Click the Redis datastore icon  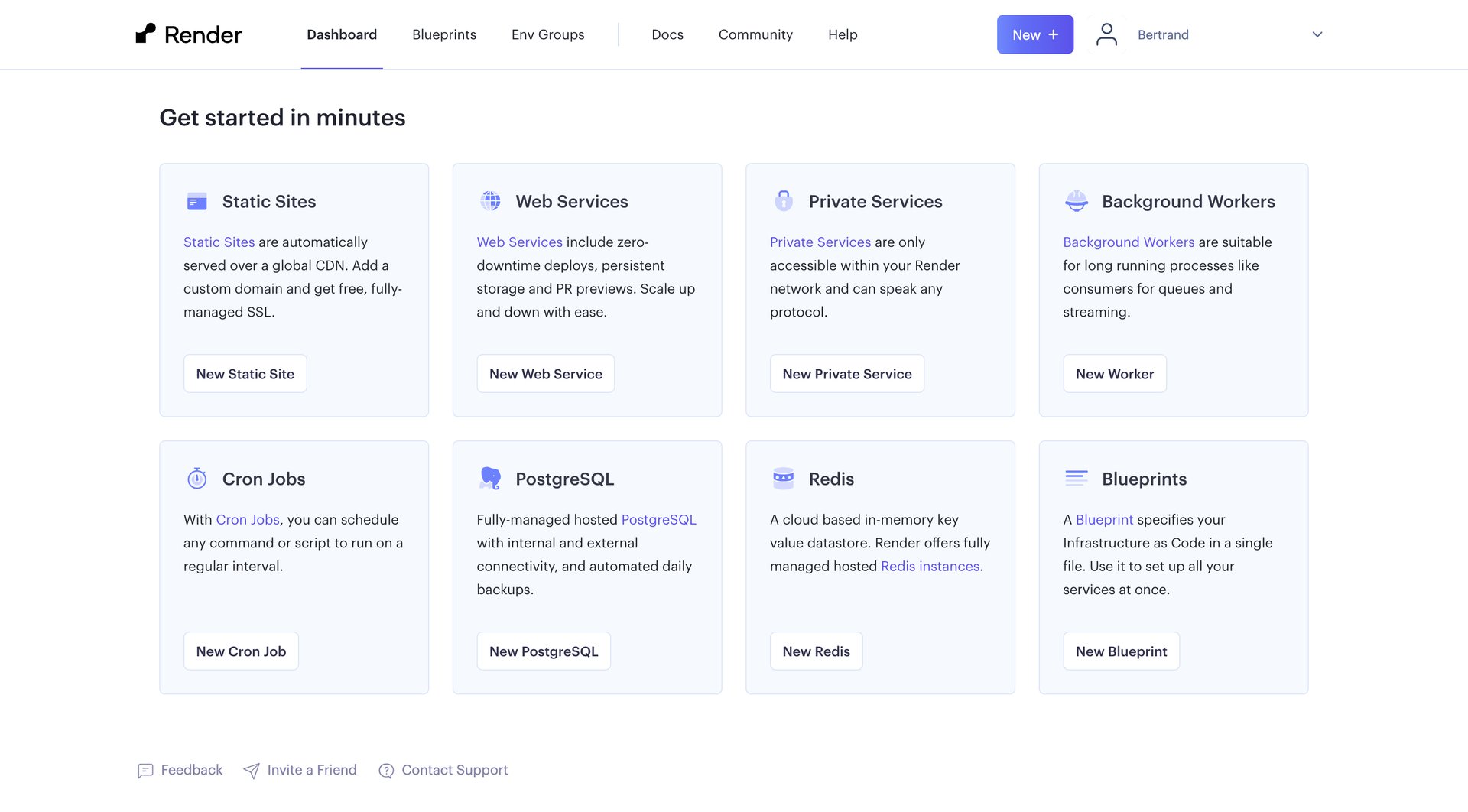tap(783, 479)
